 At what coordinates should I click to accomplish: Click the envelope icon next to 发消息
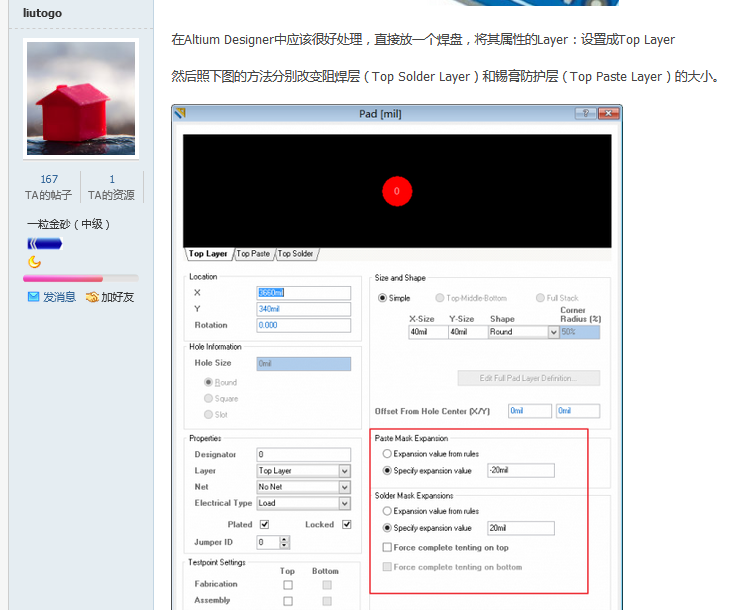pyautogui.click(x=33, y=297)
